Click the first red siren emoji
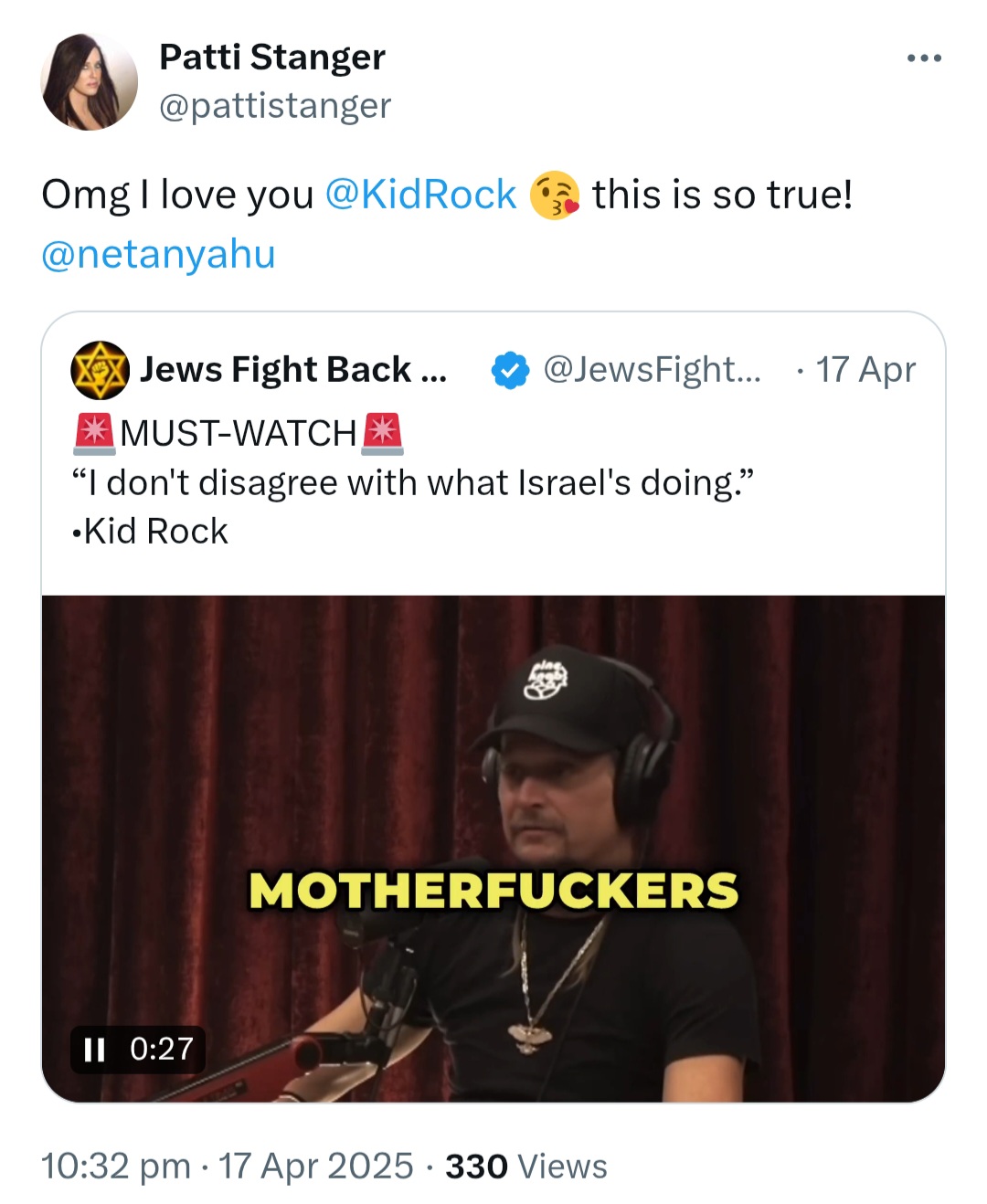 pyautogui.click(x=94, y=433)
